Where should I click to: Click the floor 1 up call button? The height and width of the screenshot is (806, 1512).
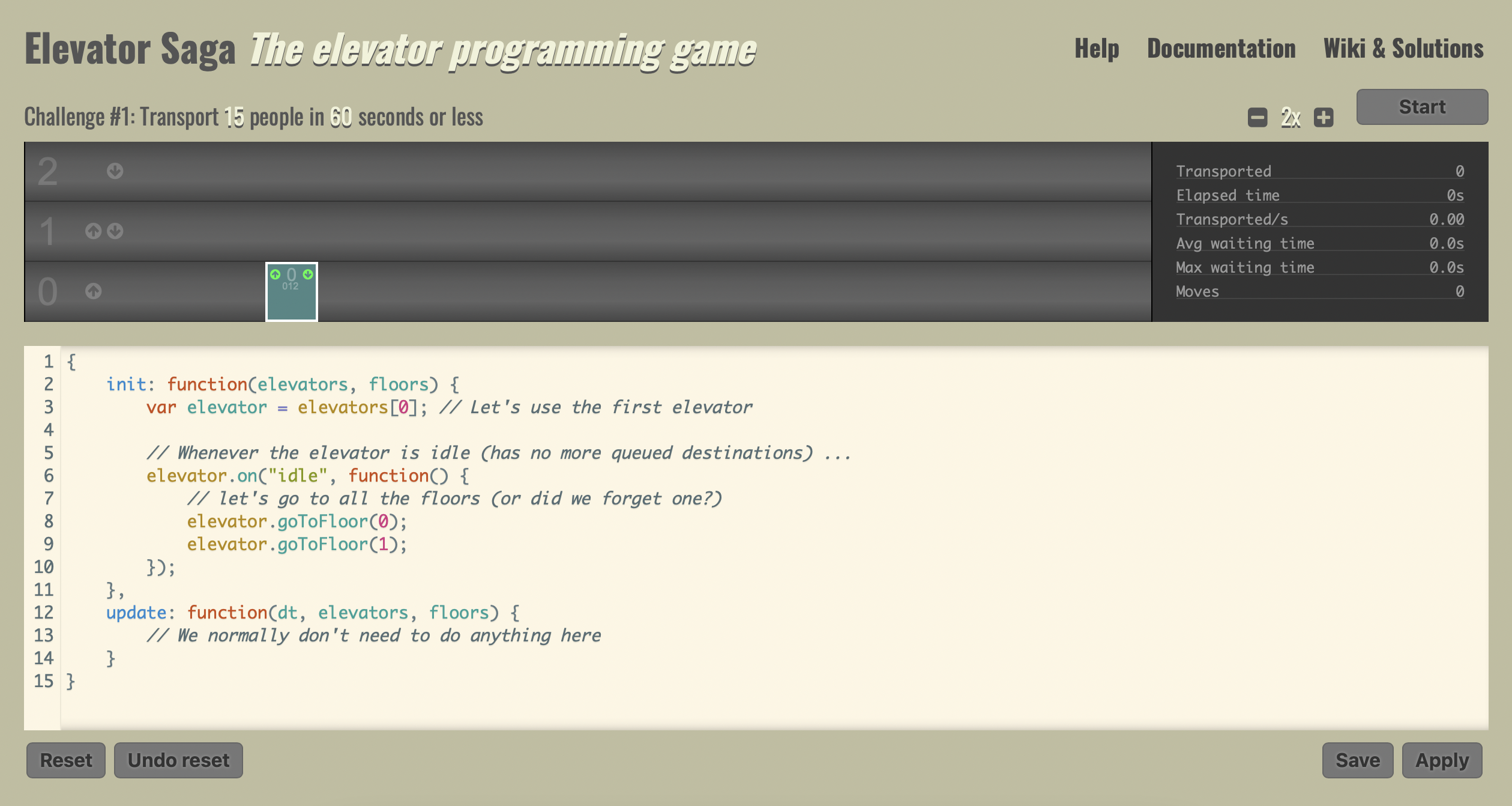93,231
